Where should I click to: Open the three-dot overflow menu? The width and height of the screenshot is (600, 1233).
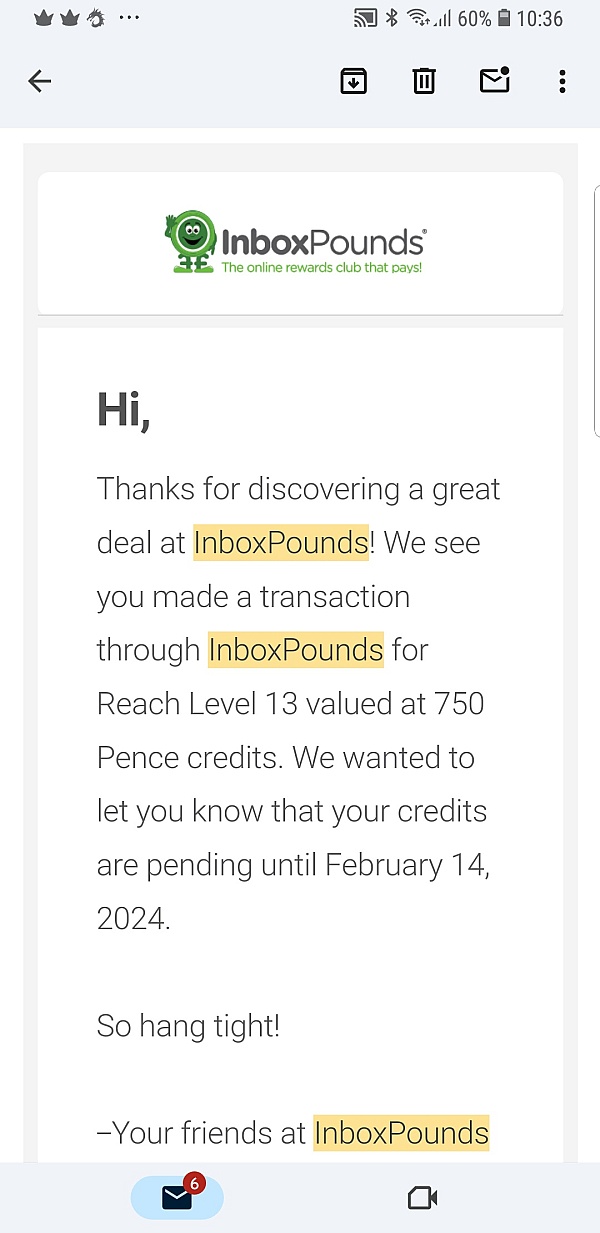(562, 81)
